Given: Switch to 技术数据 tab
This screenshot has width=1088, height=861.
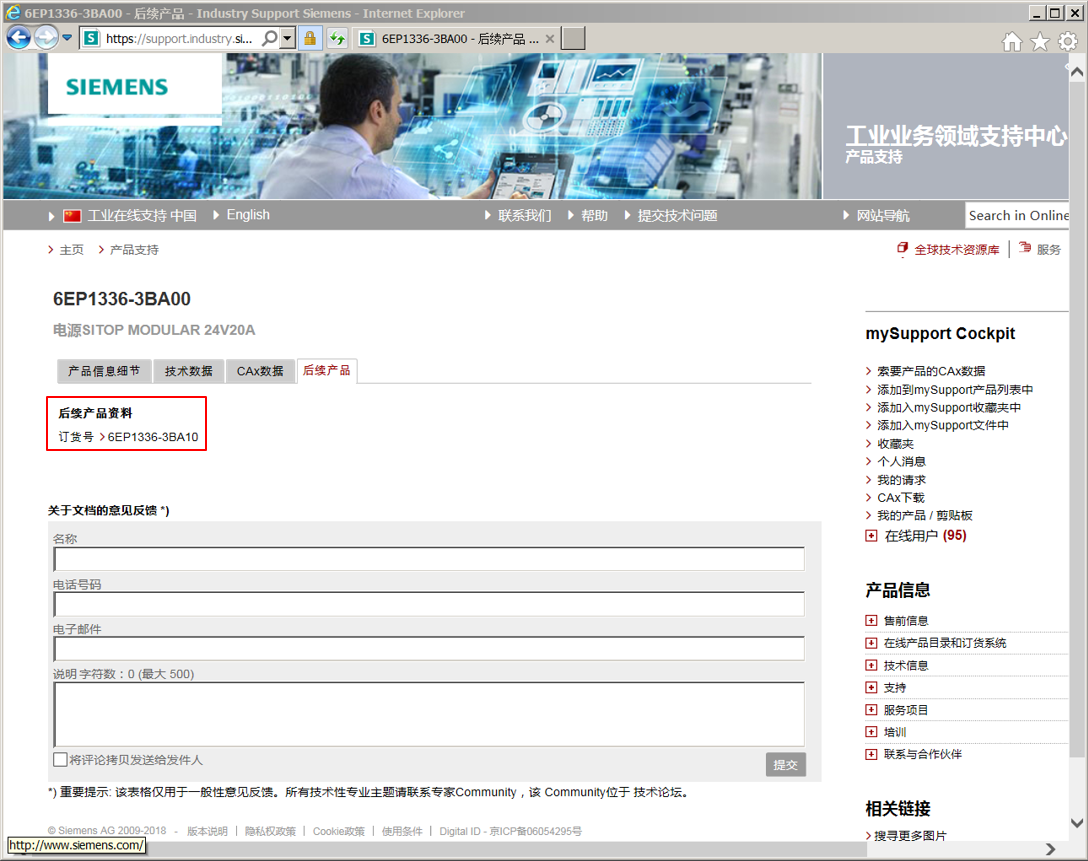Looking at the screenshot, I should (189, 371).
